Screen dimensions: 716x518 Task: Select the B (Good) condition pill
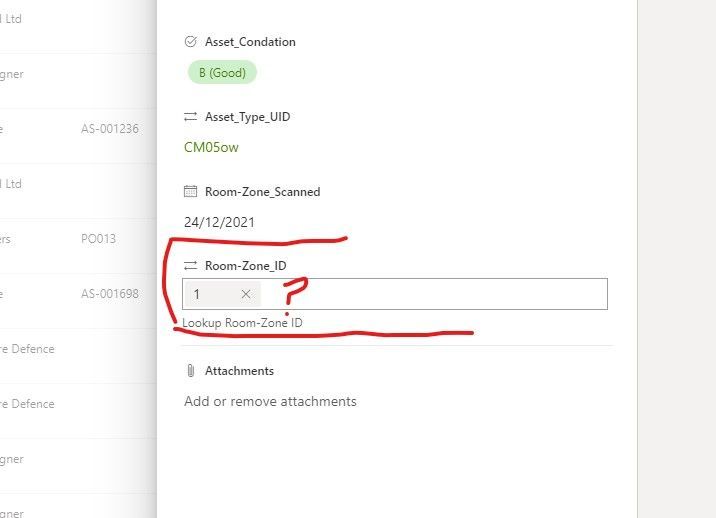click(x=222, y=72)
